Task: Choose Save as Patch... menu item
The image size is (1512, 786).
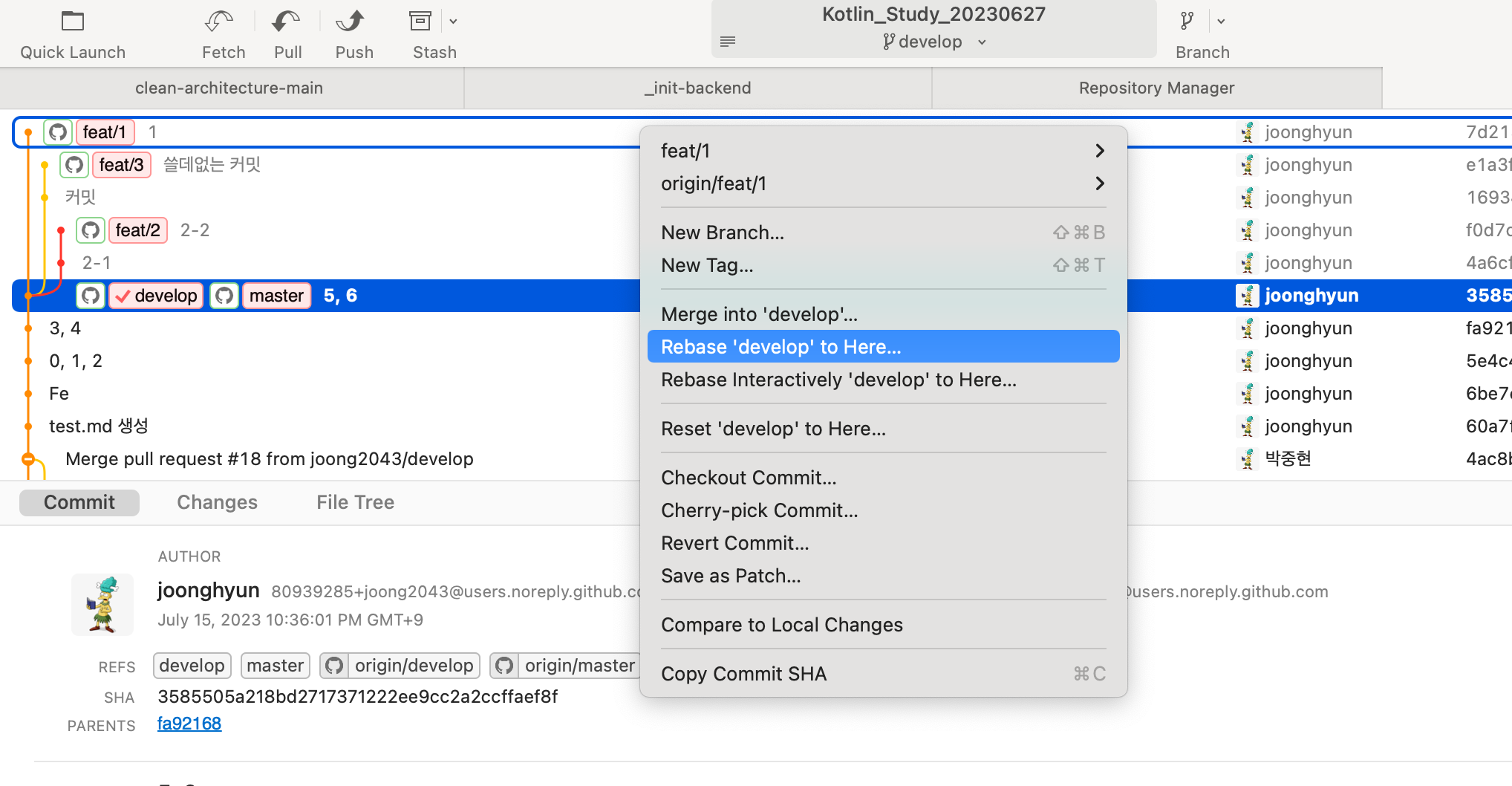Action: pyautogui.click(x=883, y=576)
